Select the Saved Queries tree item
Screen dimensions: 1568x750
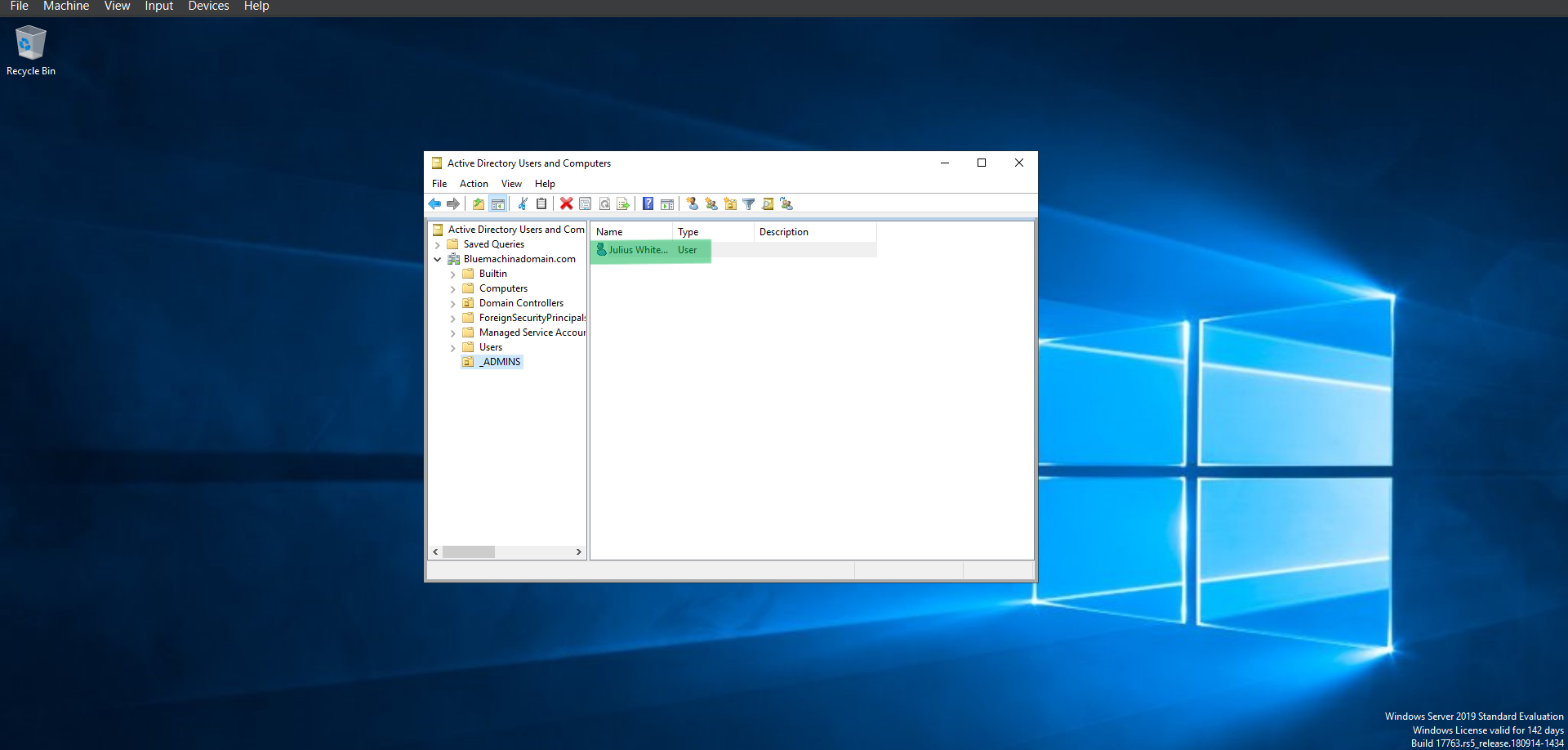click(x=494, y=244)
